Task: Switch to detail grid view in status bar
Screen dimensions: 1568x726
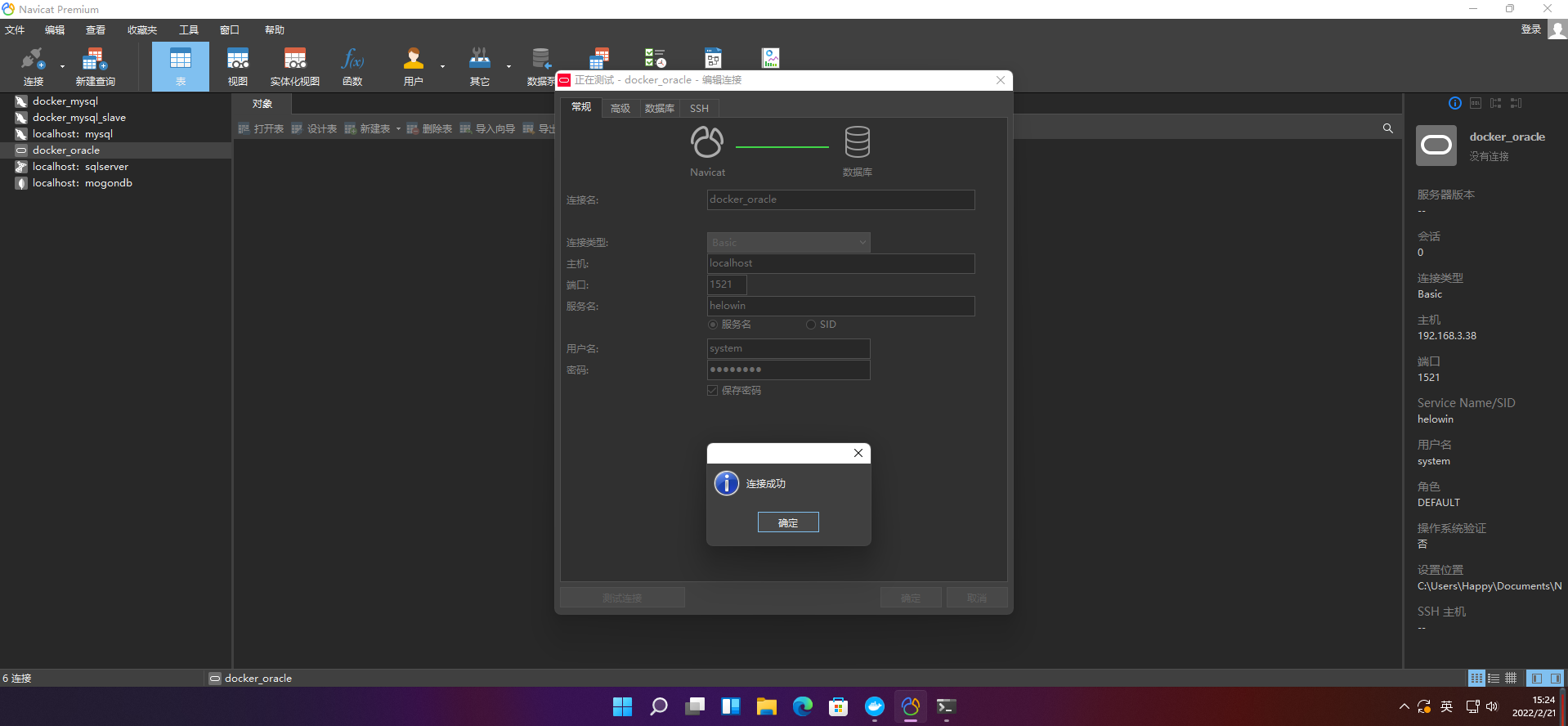Action: (1511, 679)
